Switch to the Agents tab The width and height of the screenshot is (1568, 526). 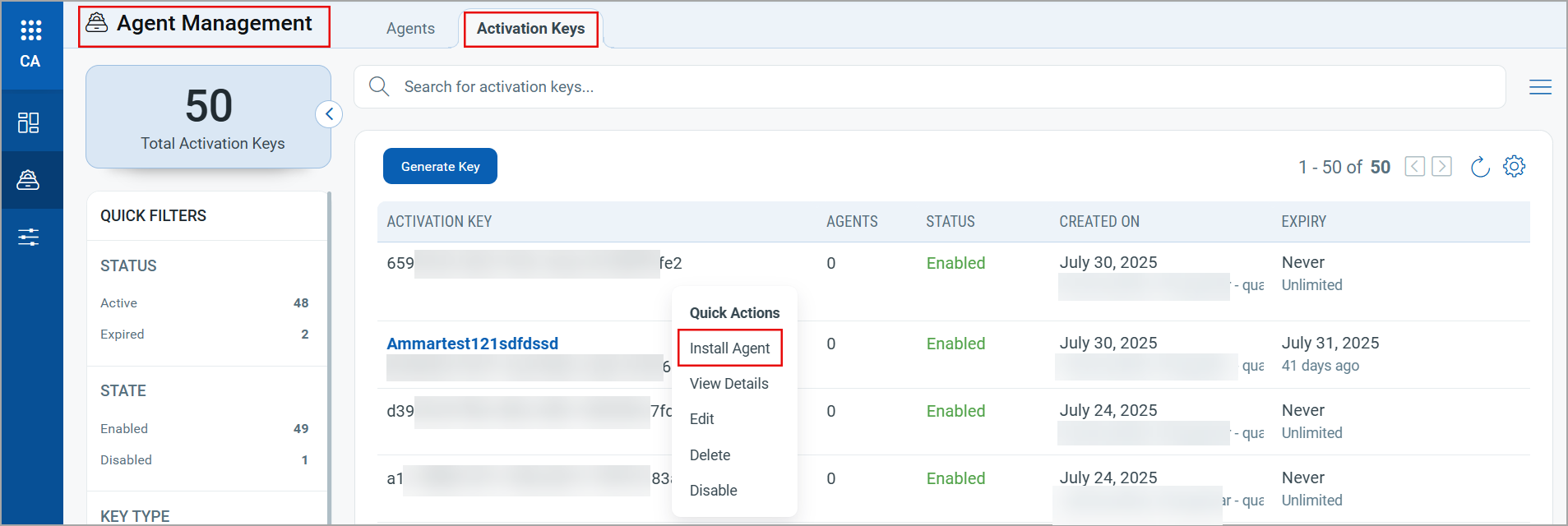pyautogui.click(x=410, y=29)
